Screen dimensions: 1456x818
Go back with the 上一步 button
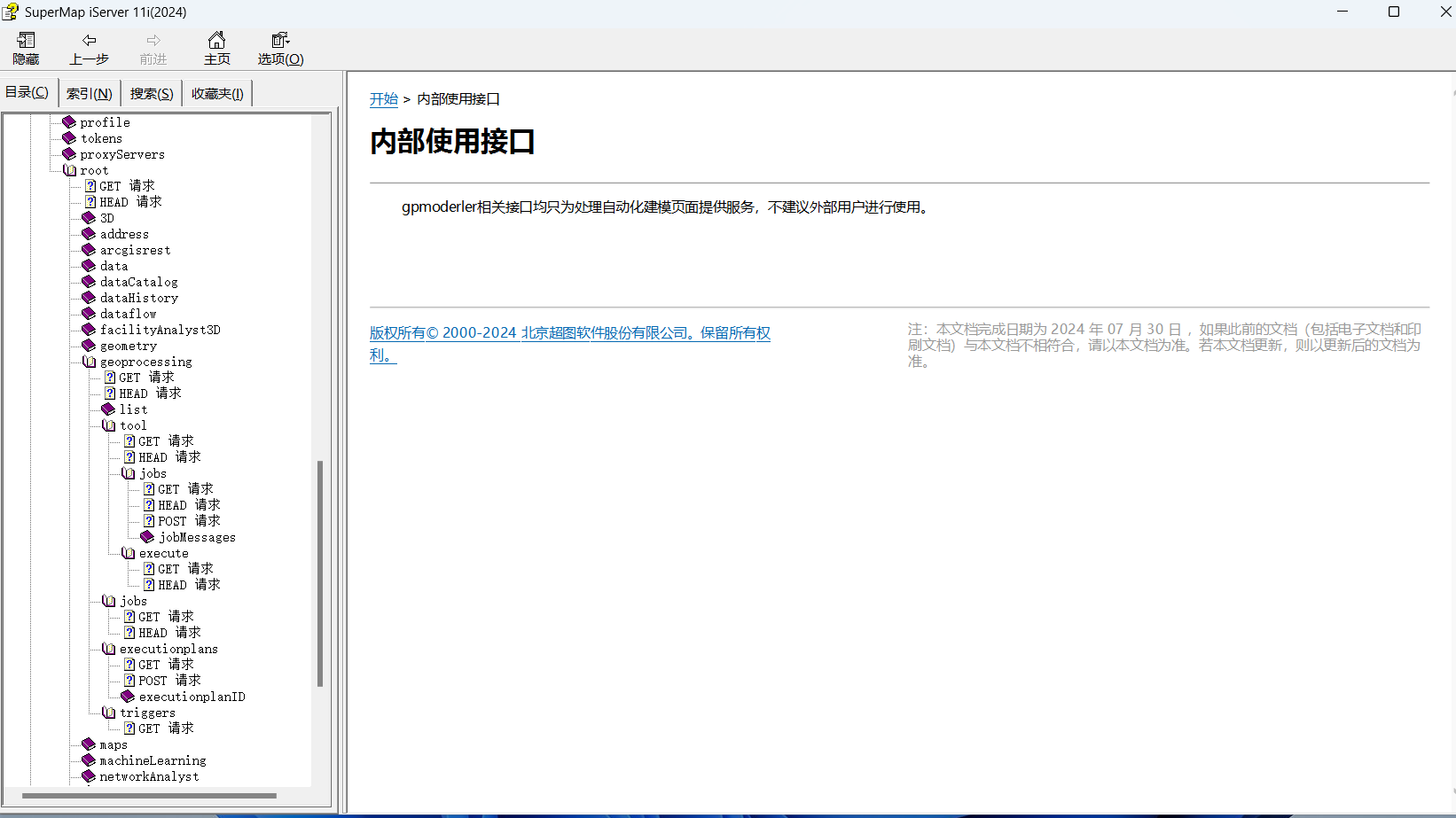tap(89, 49)
